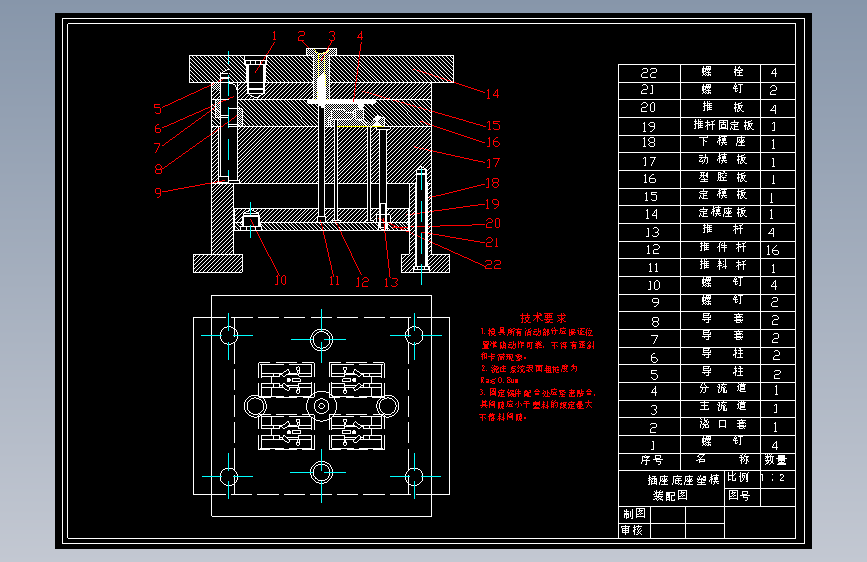Click the 制图 label cell
867x562 pixels.
[x=634, y=514]
